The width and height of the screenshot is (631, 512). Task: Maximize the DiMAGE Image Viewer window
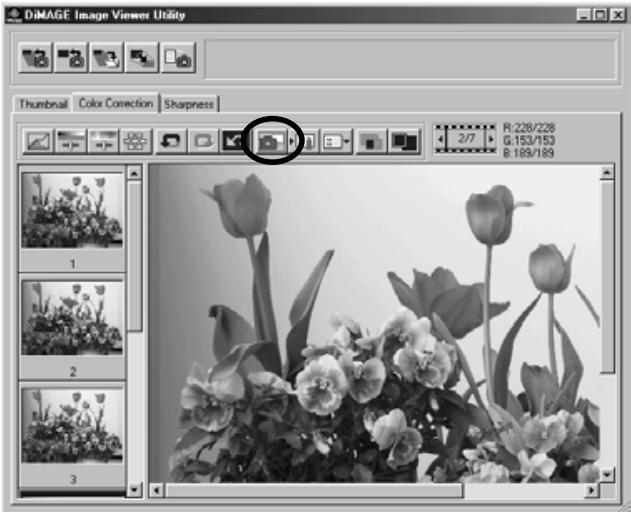point(600,15)
